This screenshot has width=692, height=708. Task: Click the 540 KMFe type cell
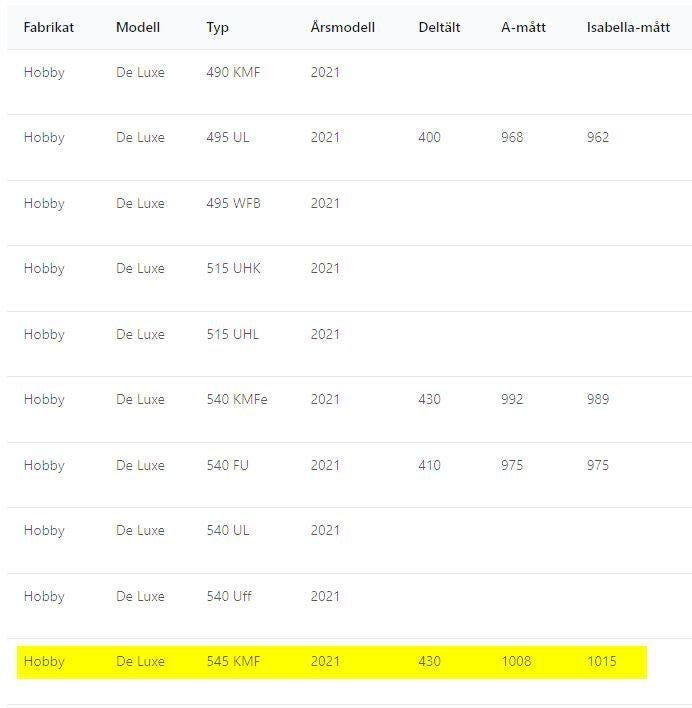(x=237, y=399)
